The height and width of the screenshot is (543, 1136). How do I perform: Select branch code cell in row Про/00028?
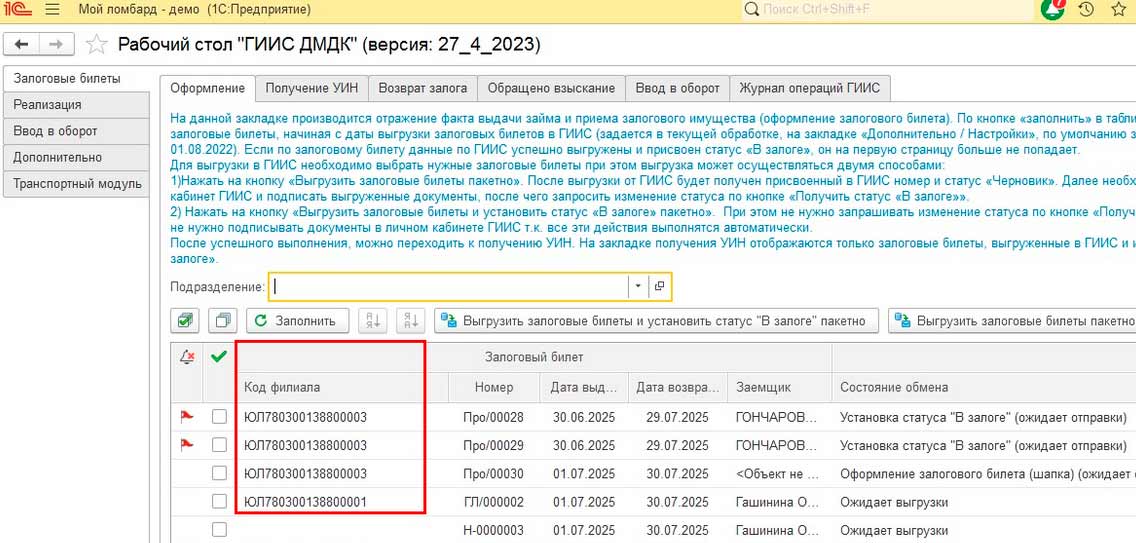point(342,417)
